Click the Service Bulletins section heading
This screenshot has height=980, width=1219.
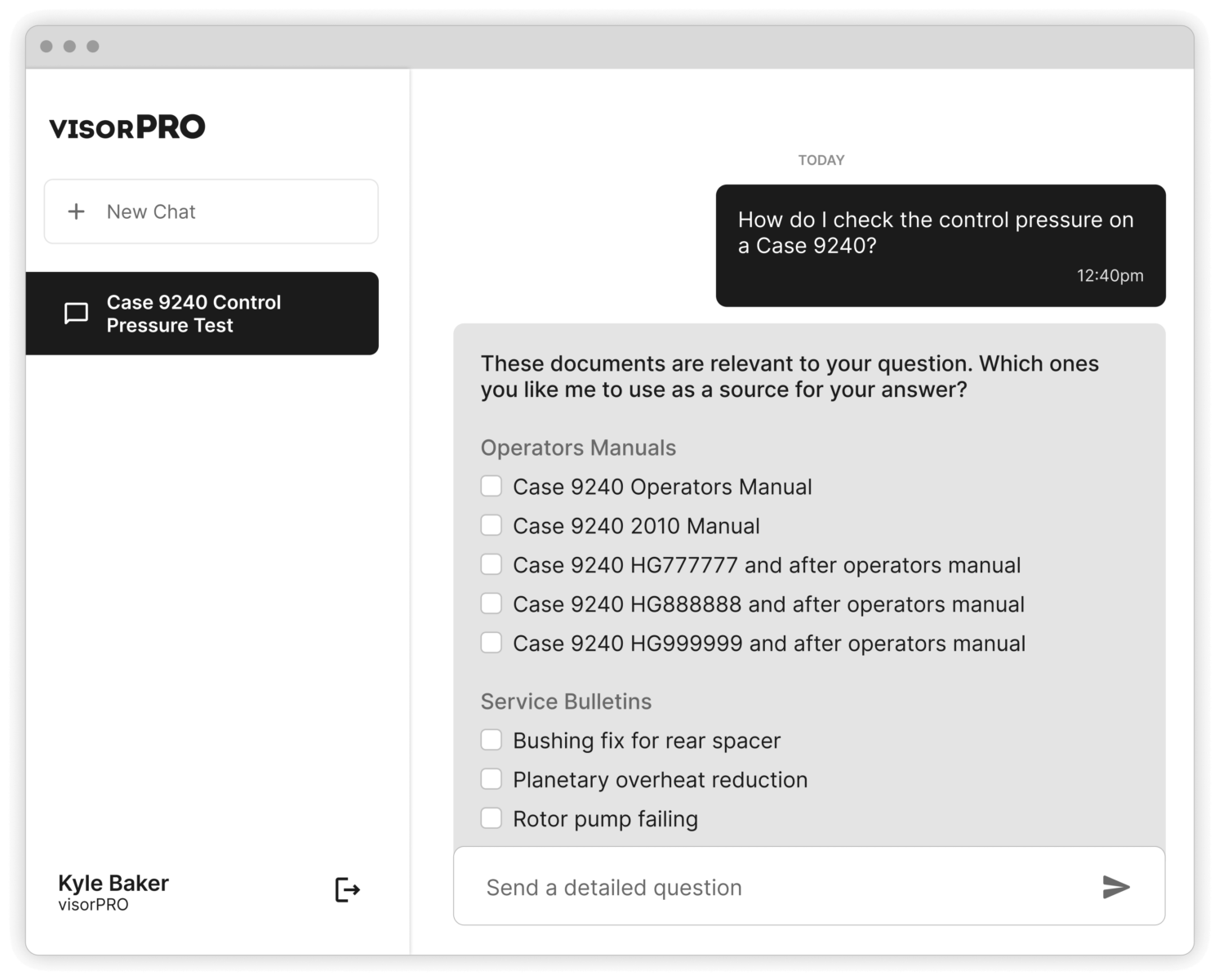pyautogui.click(x=567, y=701)
